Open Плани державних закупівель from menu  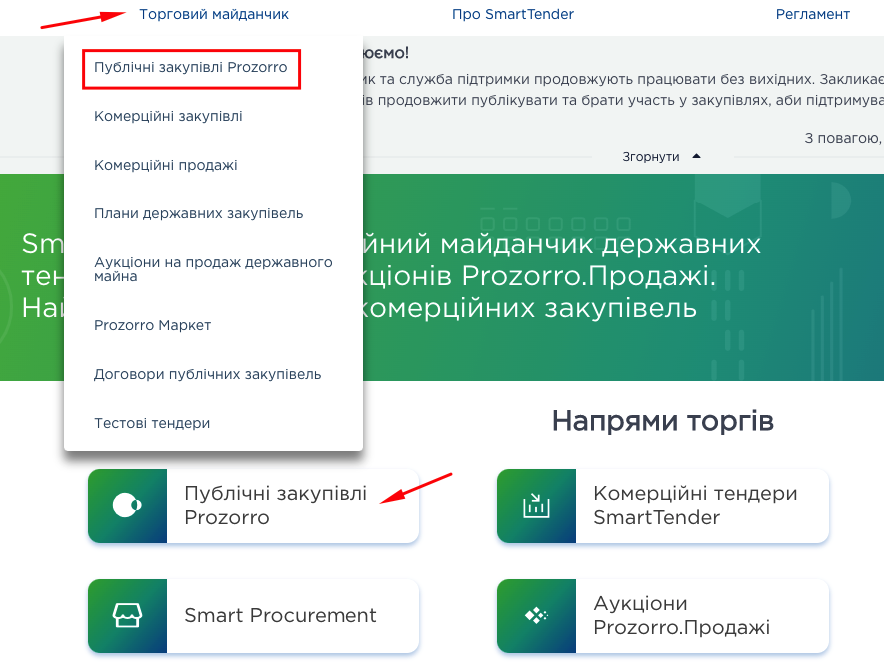tap(198, 214)
